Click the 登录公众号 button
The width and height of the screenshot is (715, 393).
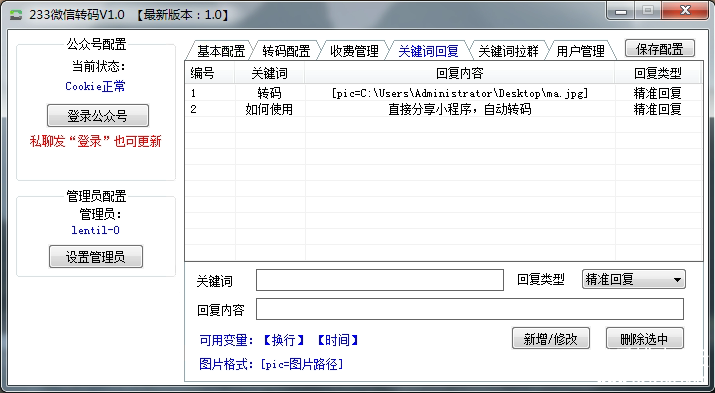tap(98, 116)
